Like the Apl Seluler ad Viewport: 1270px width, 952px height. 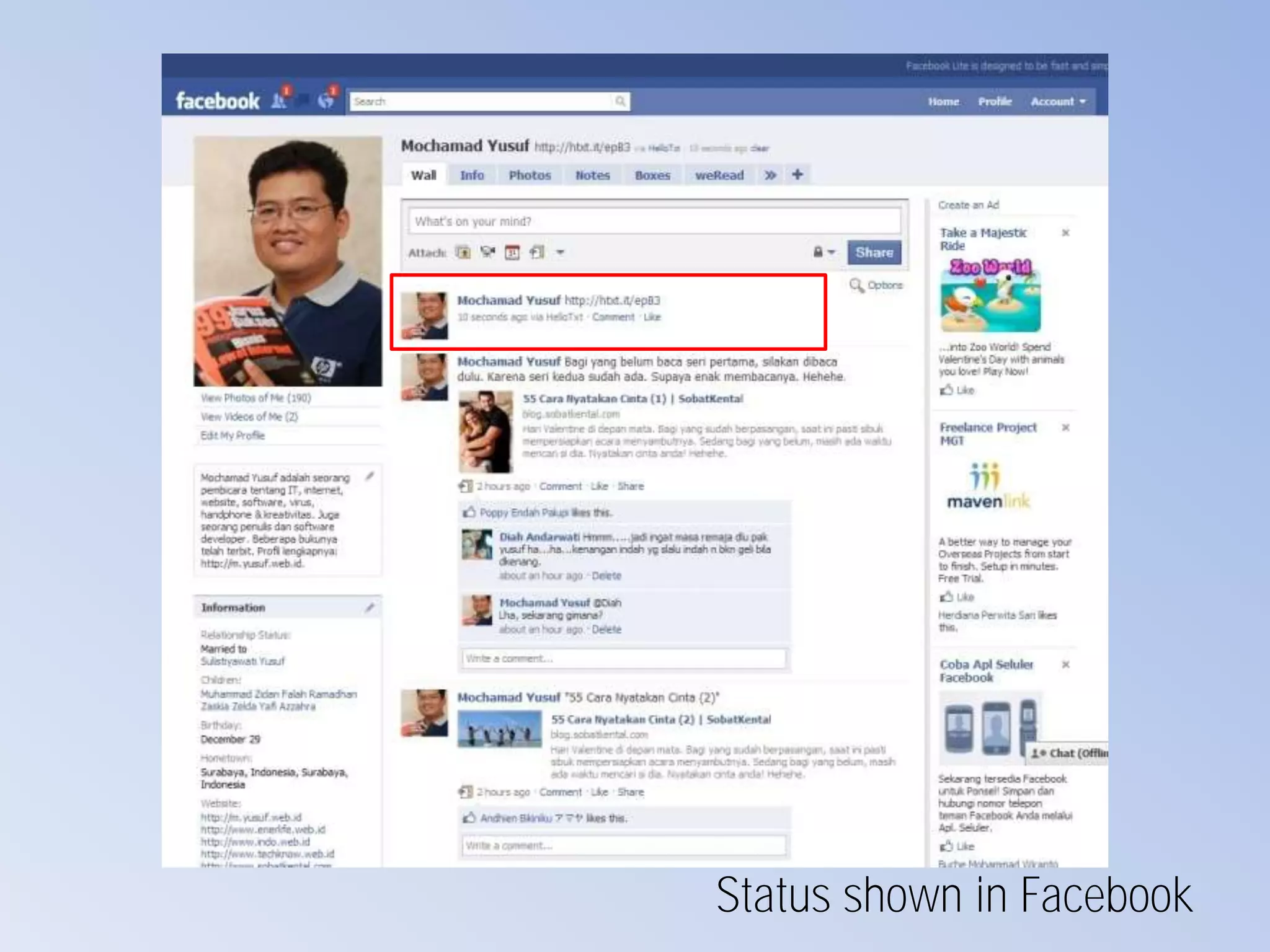[x=957, y=846]
